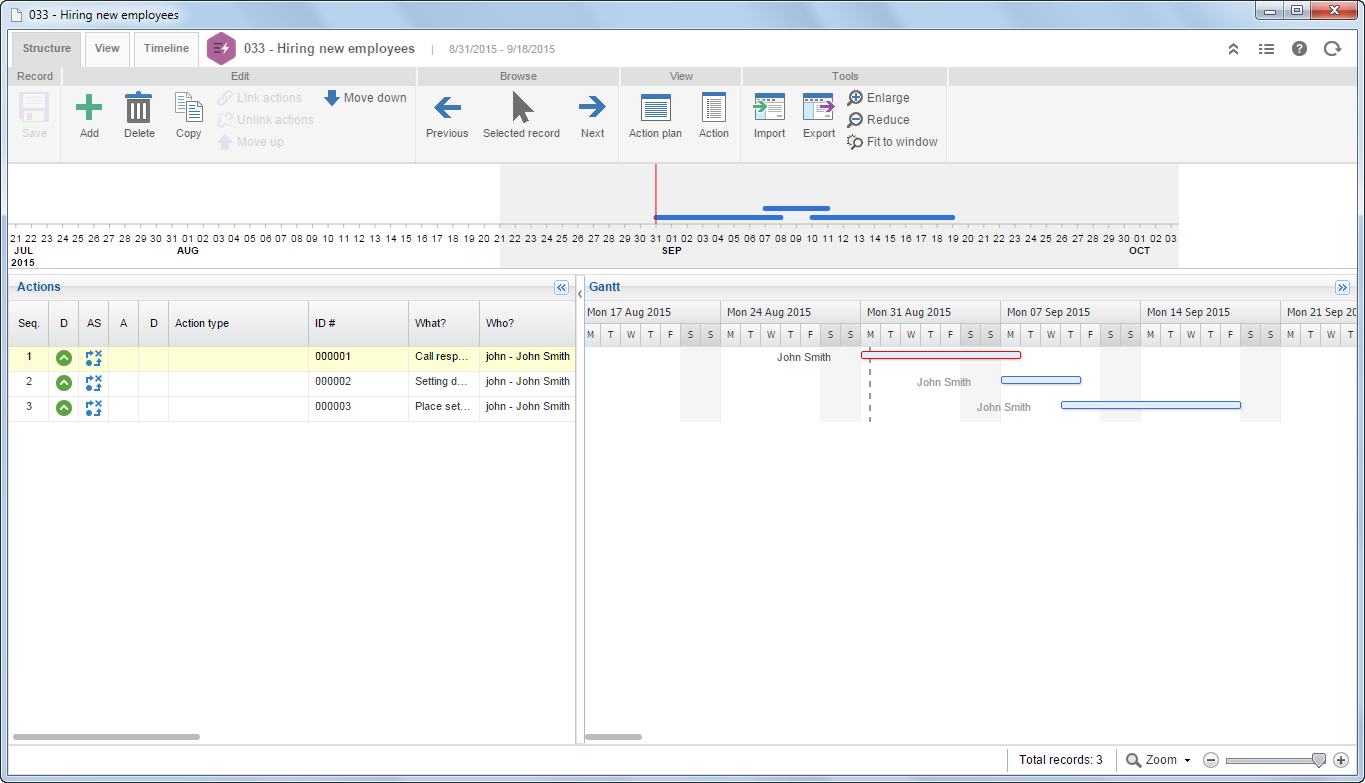Click the green status icon in row 1
Screen dimensions: 1365x783
[x=64, y=357]
